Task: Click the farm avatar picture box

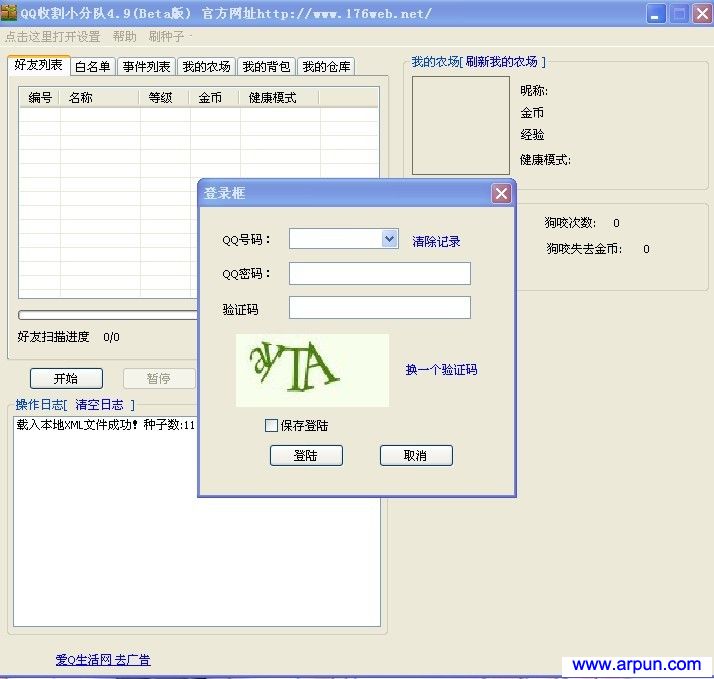Action: coord(461,125)
